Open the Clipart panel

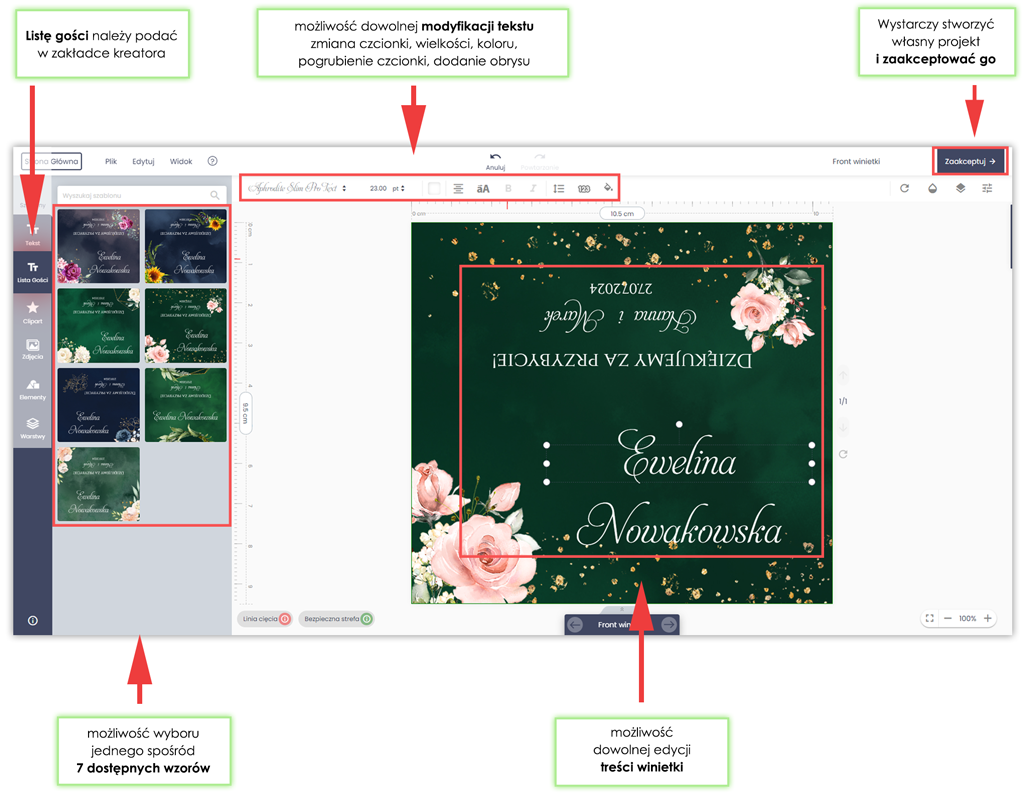coord(33,312)
